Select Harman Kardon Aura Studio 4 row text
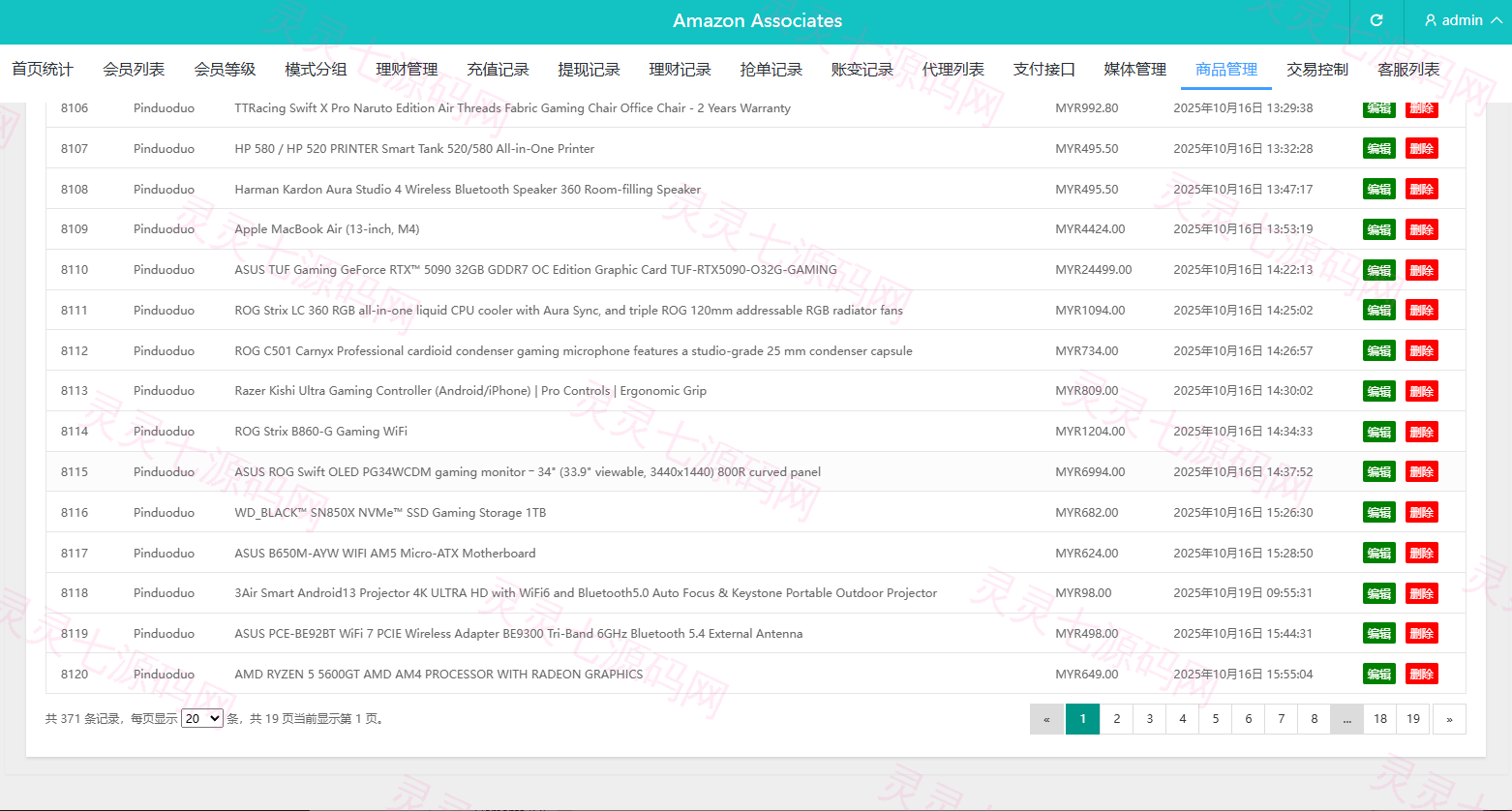1512x811 pixels. click(468, 189)
